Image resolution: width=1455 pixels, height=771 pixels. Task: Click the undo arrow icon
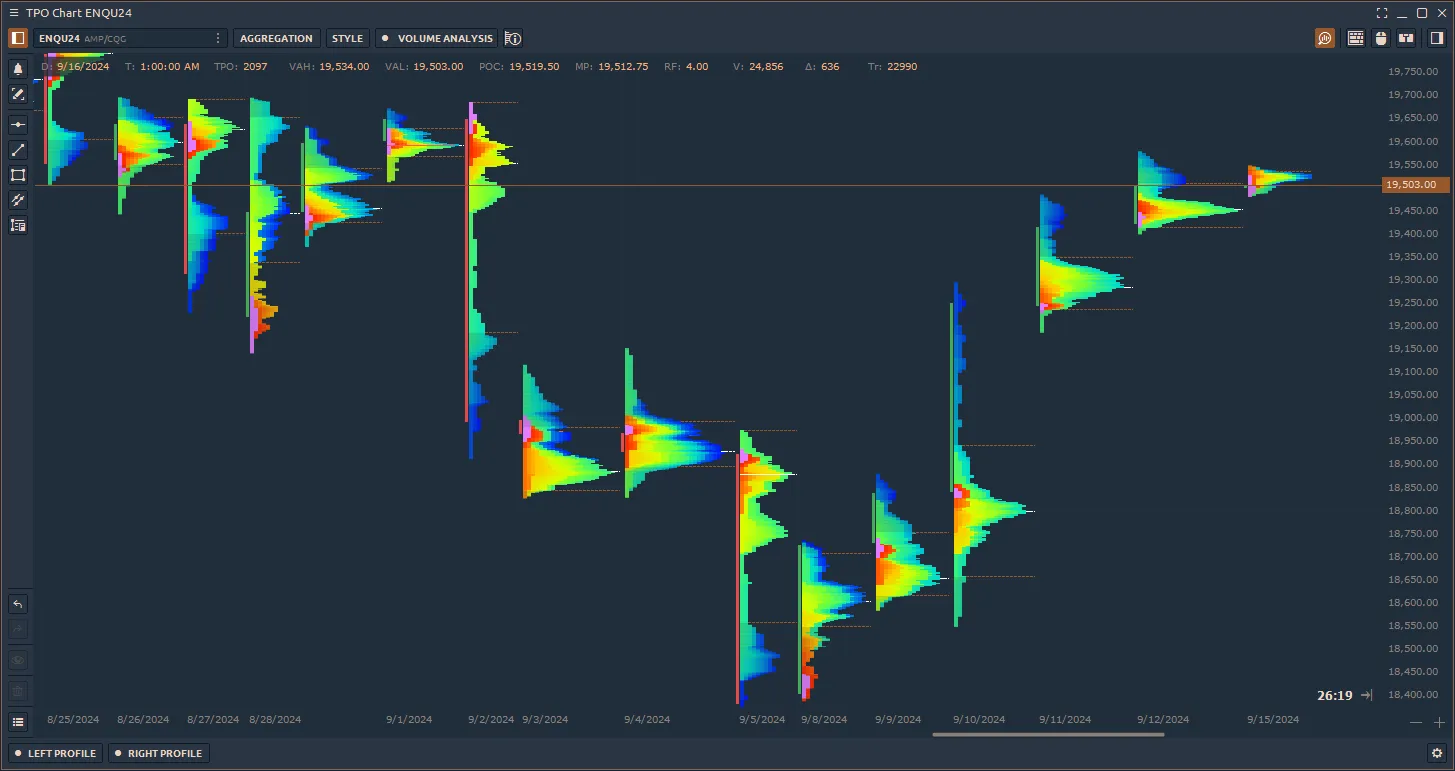click(x=18, y=604)
